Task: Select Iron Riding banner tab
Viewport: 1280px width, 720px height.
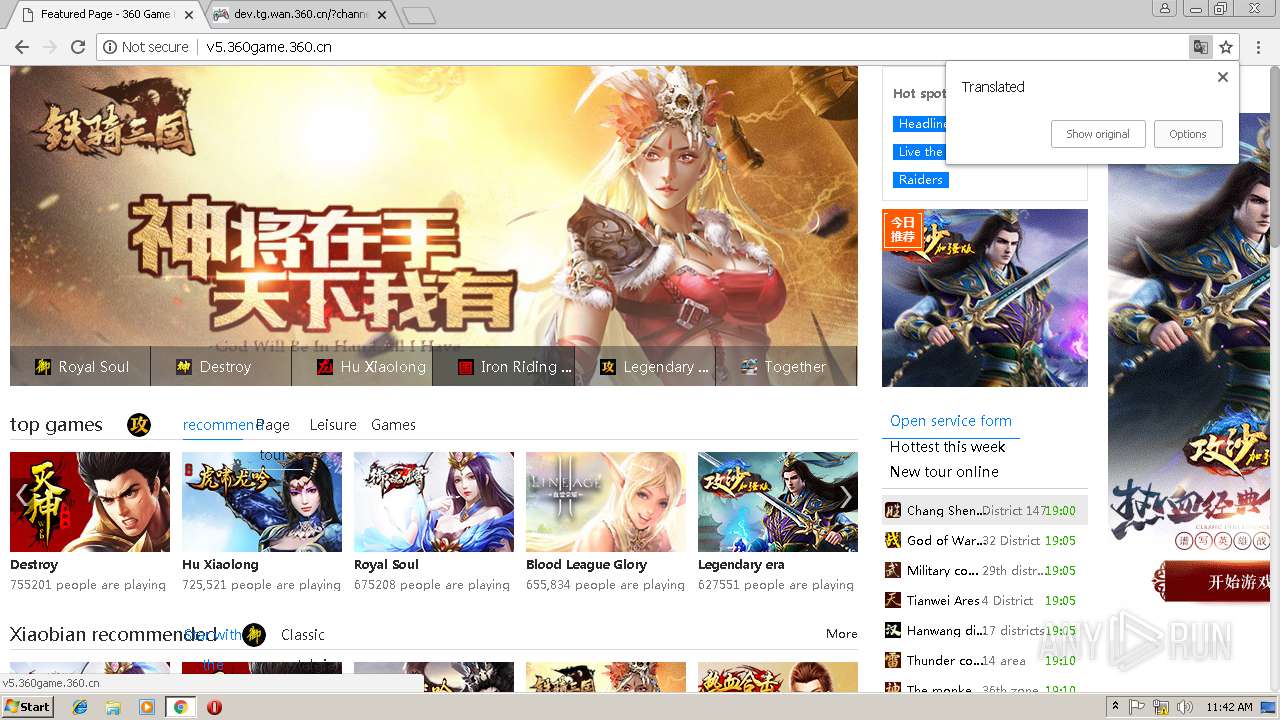Action: point(504,367)
